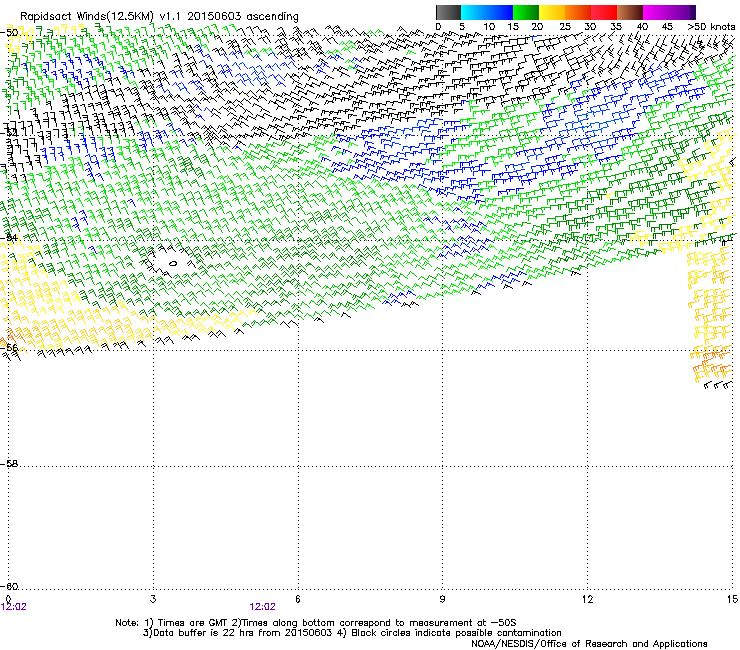This screenshot has width=740, height=650.
Task: Click the cyan 5-10 knots legend swatch
Action: pyautogui.click(x=474, y=12)
